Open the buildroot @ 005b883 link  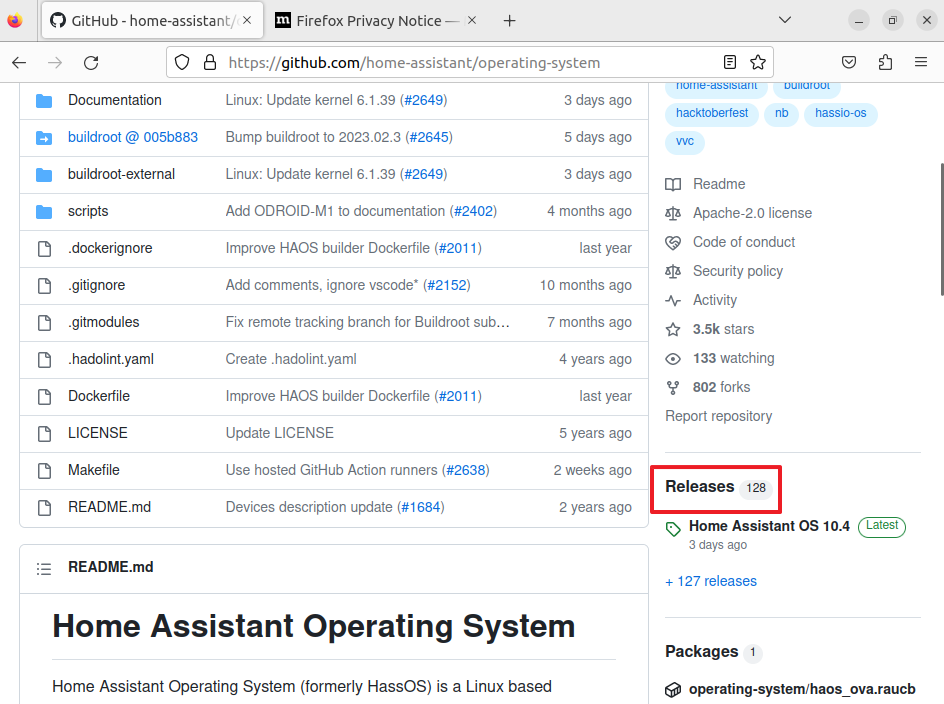(x=132, y=137)
